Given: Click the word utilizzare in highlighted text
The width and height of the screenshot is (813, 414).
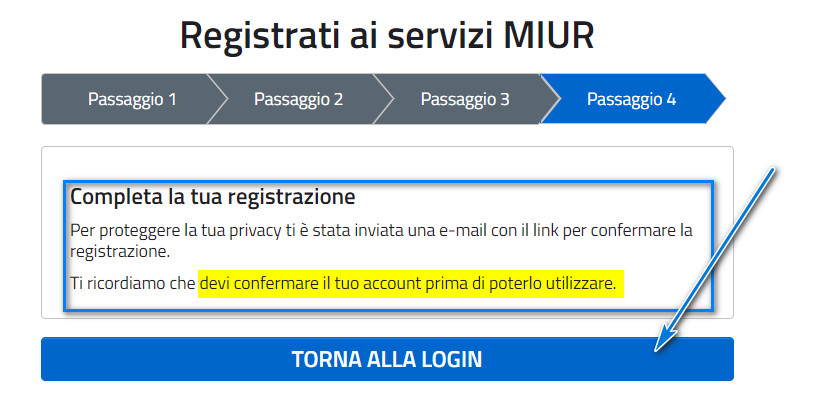Looking at the screenshot, I should pyautogui.click(x=582, y=284).
